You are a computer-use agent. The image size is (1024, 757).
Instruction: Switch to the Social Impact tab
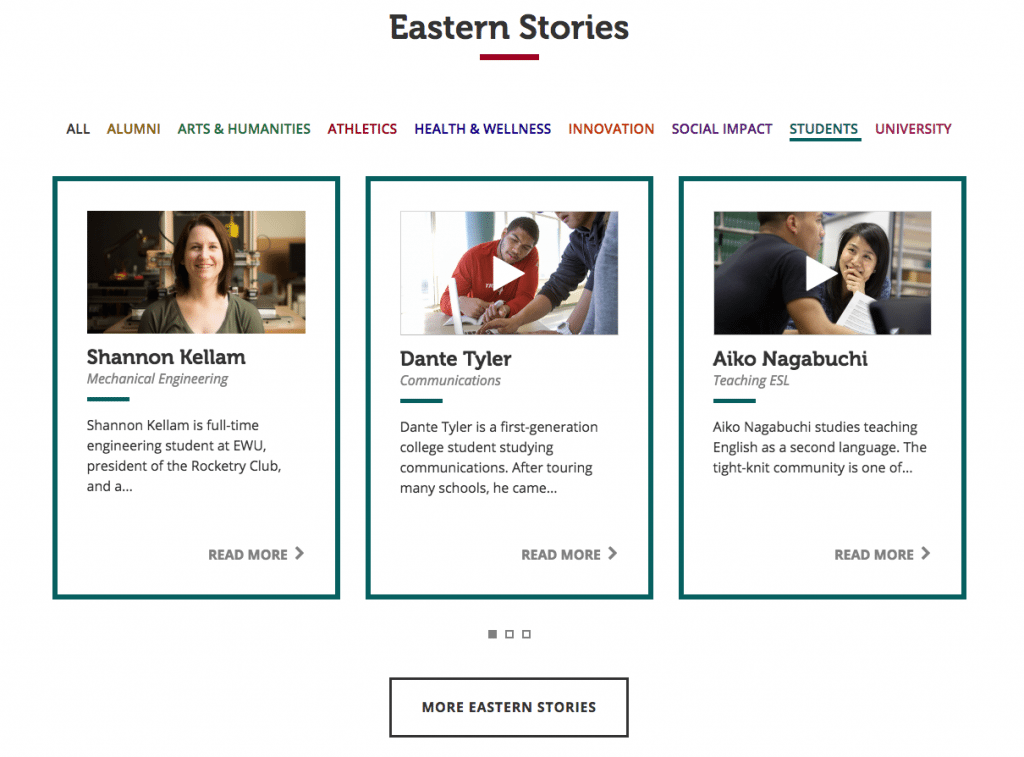722,129
